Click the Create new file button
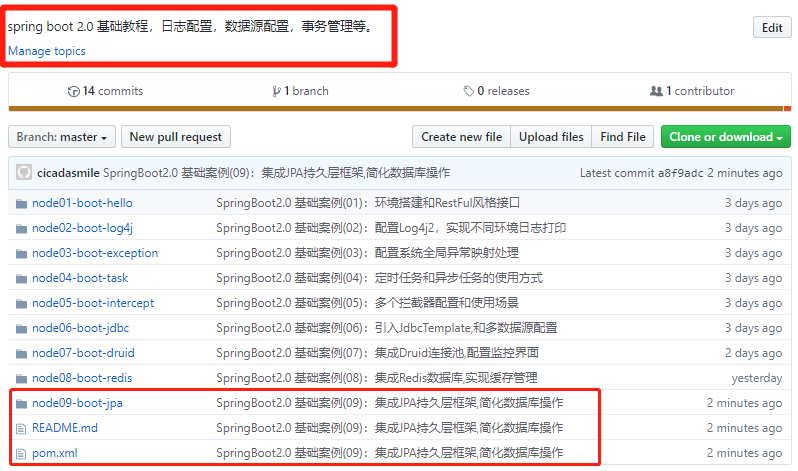Image resolution: width=798 pixels, height=471 pixels. pyautogui.click(x=461, y=136)
